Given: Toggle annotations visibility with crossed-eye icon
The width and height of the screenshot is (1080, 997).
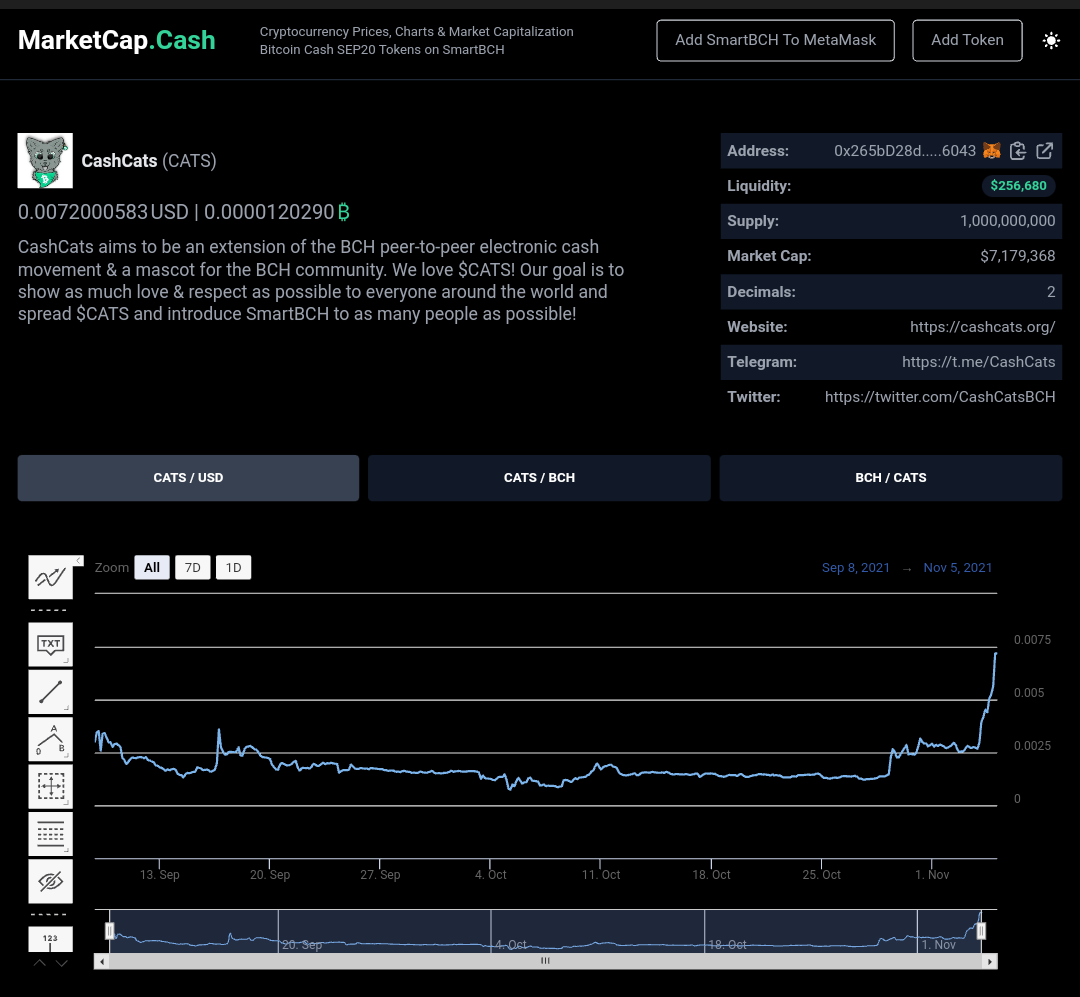Looking at the screenshot, I should click(x=50, y=881).
